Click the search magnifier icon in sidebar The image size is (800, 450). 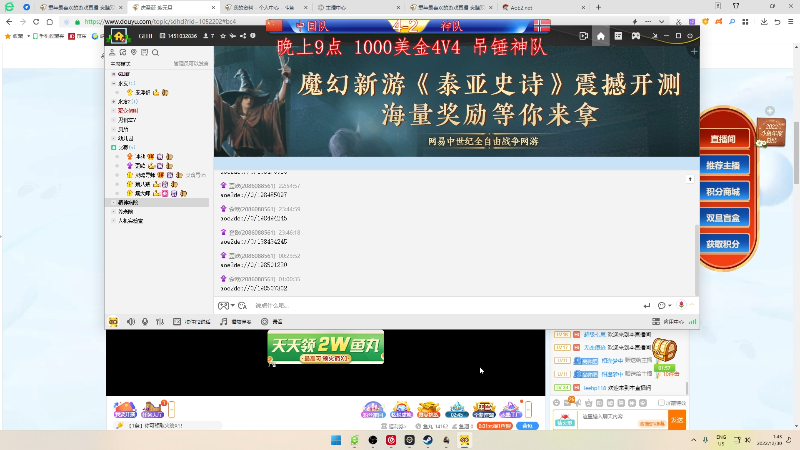(155, 53)
